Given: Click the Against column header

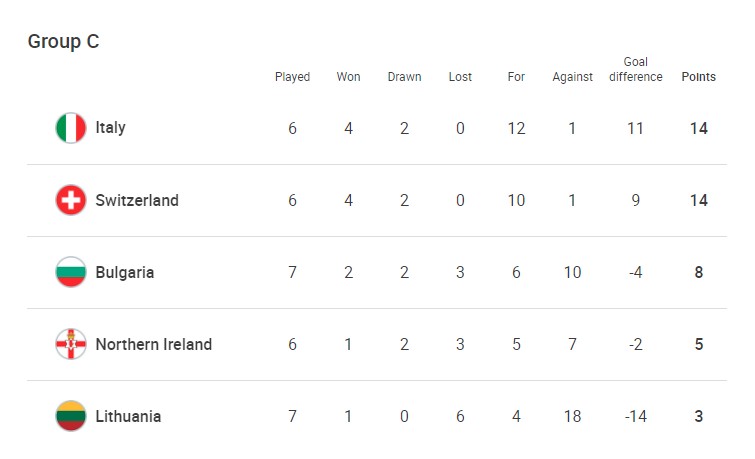Looking at the screenshot, I should coord(573,77).
